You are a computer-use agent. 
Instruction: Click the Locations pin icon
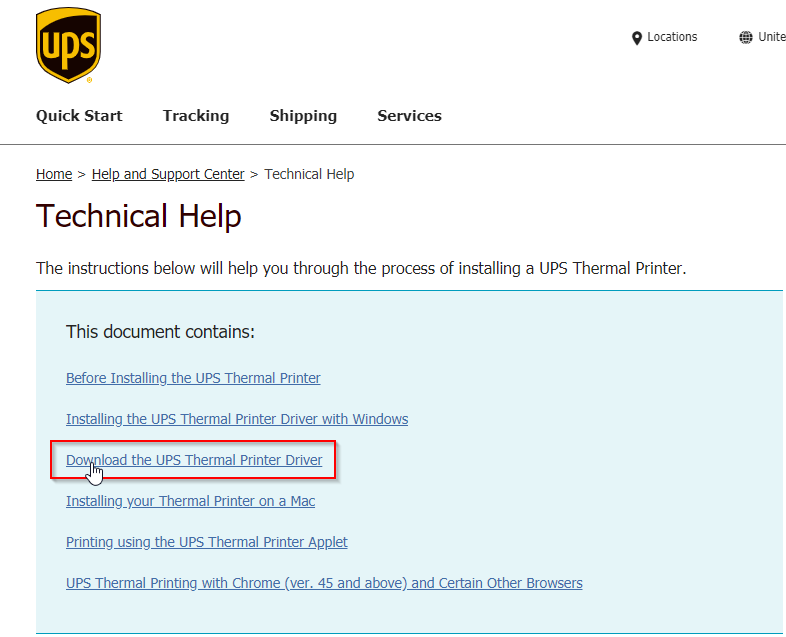coord(637,38)
